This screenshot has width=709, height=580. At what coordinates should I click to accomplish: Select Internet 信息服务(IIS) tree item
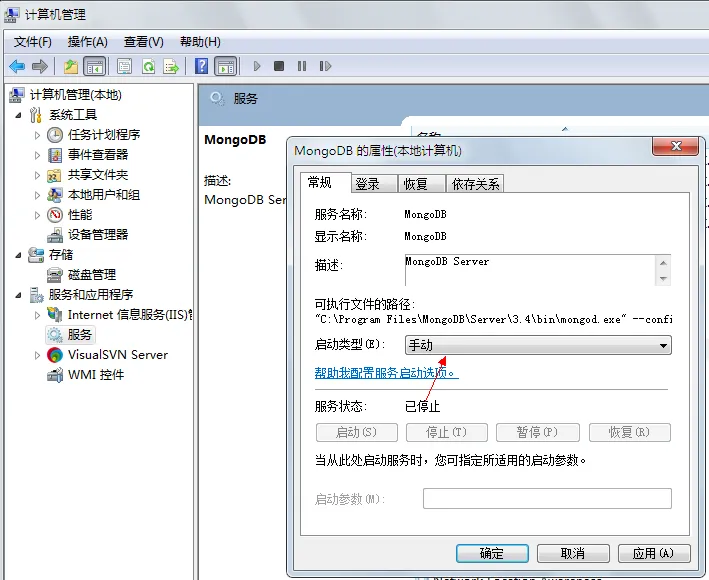tap(130, 315)
